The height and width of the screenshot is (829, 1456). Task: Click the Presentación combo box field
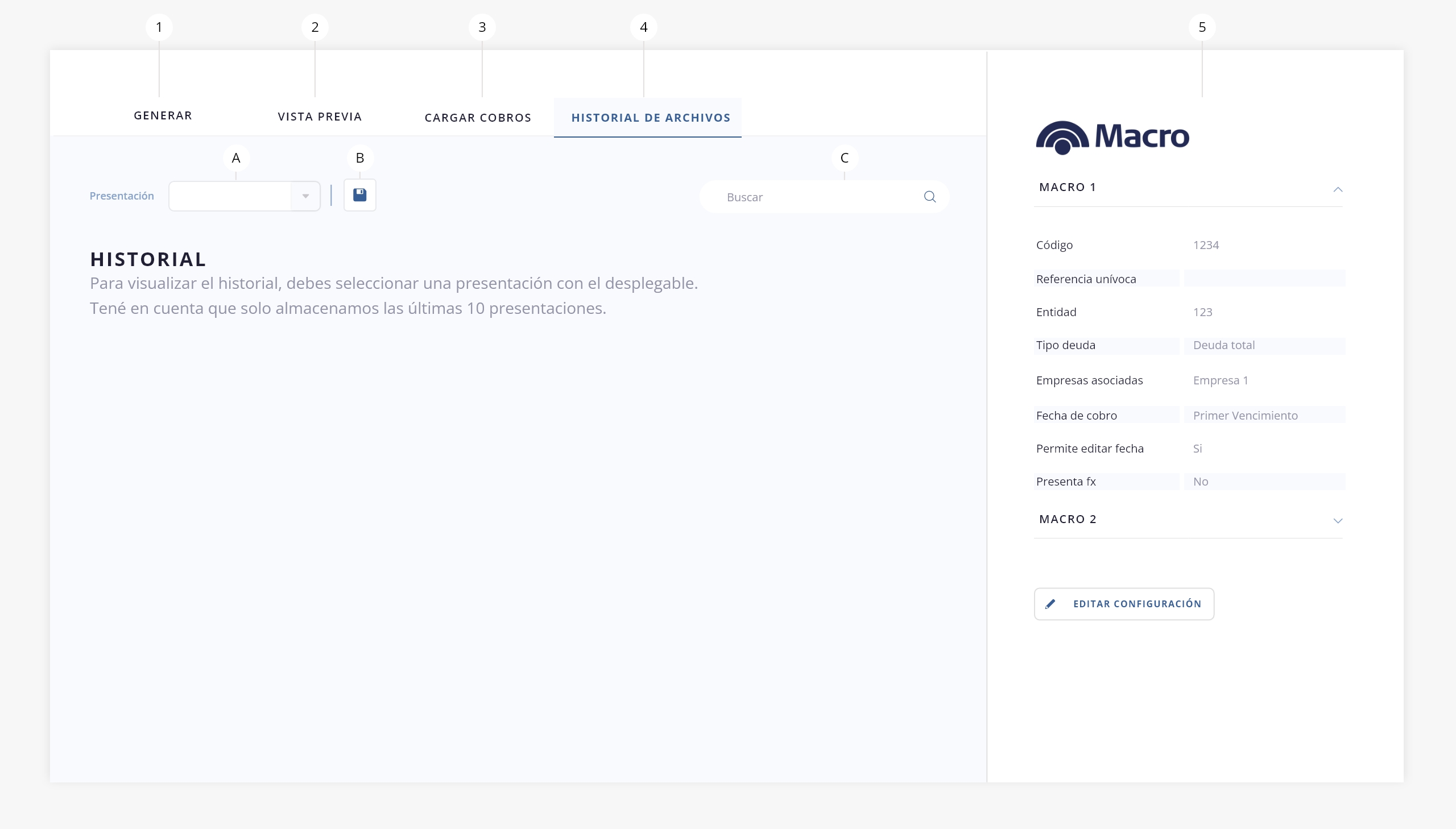pos(230,196)
